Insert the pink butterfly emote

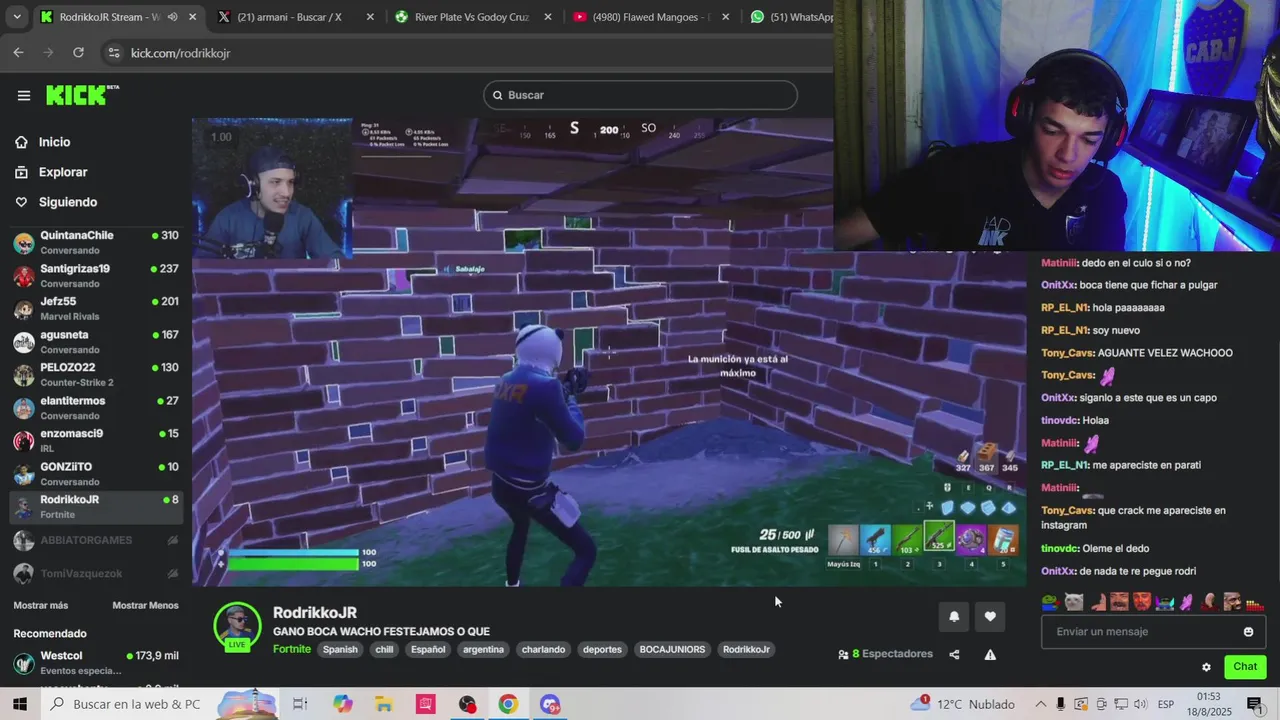[x=1186, y=602]
